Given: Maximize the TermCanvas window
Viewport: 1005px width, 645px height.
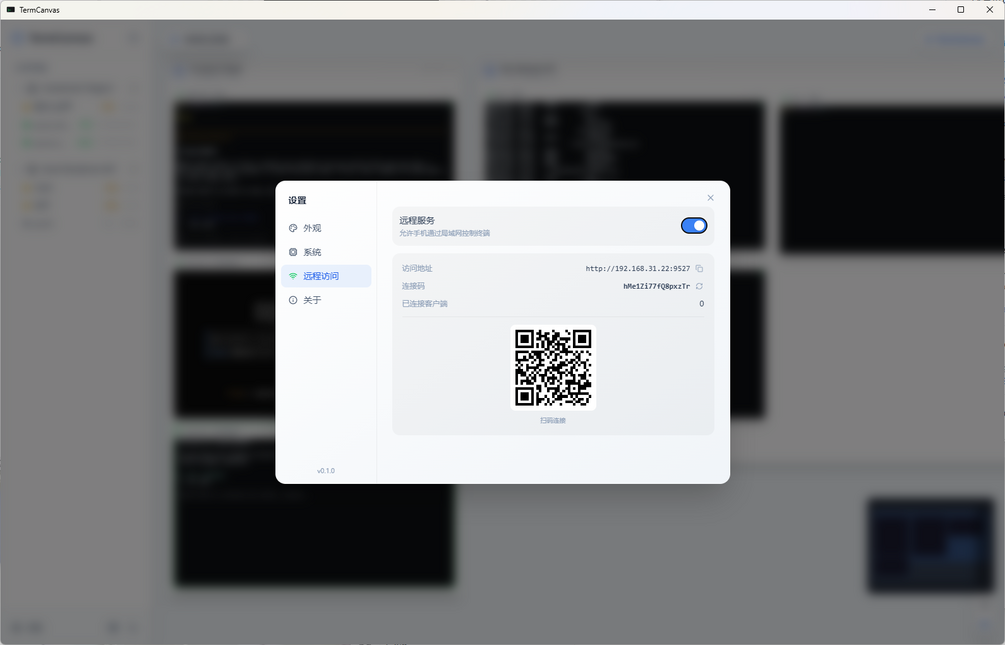Looking at the screenshot, I should point(960,10).
